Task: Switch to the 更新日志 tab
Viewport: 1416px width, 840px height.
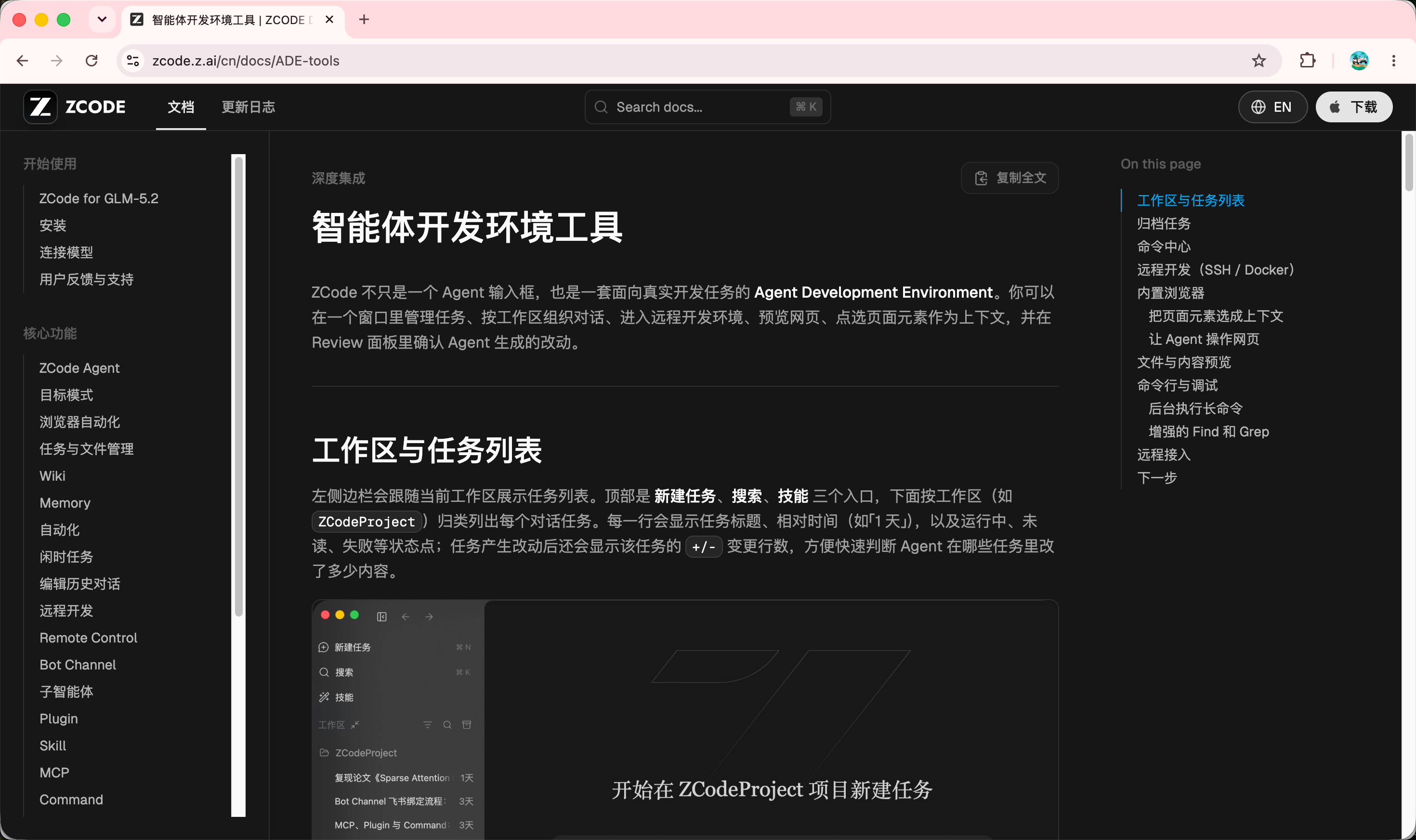Action: click(248, 107)
